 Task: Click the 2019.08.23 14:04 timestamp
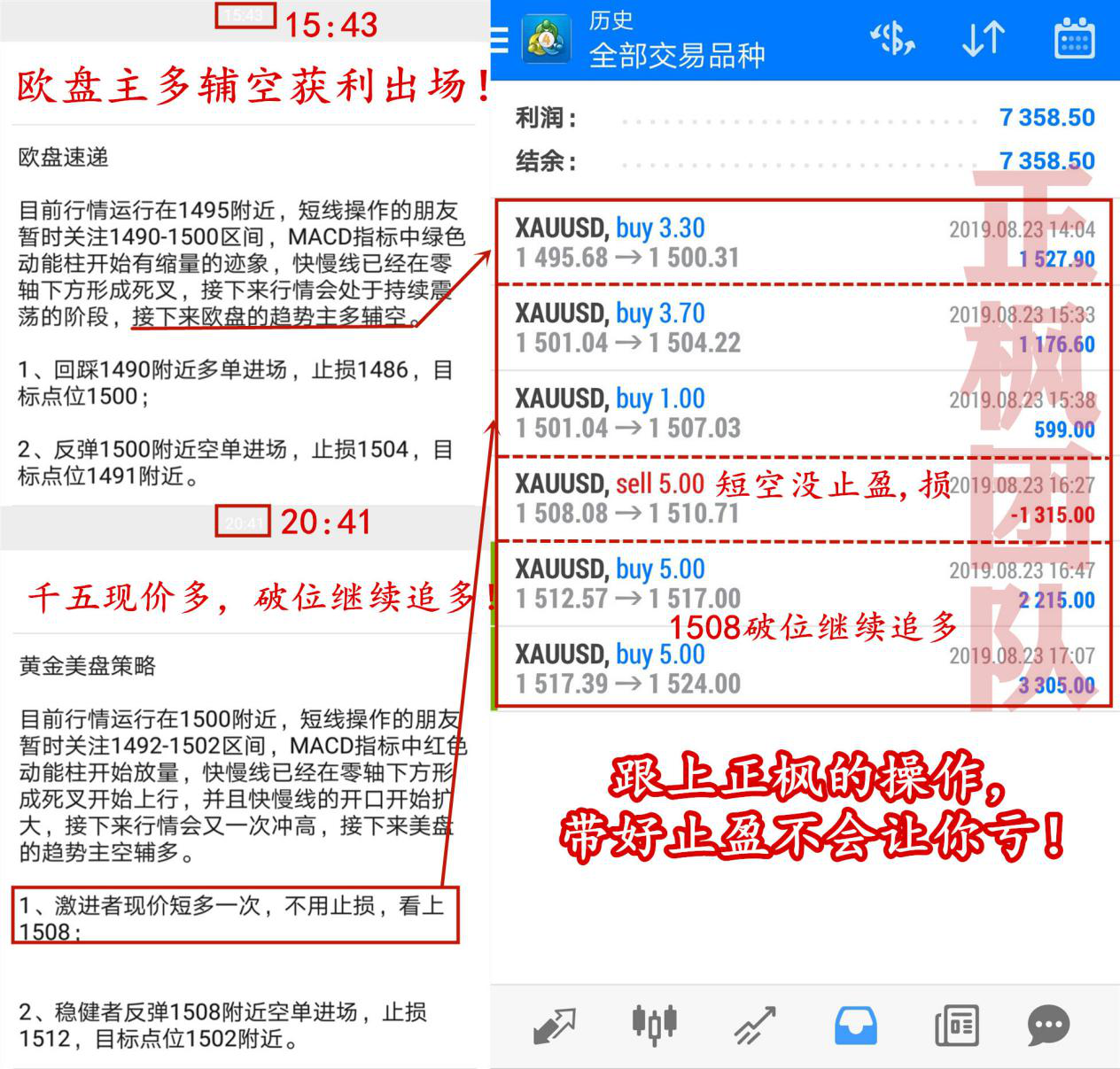[x=1023, y=230]
